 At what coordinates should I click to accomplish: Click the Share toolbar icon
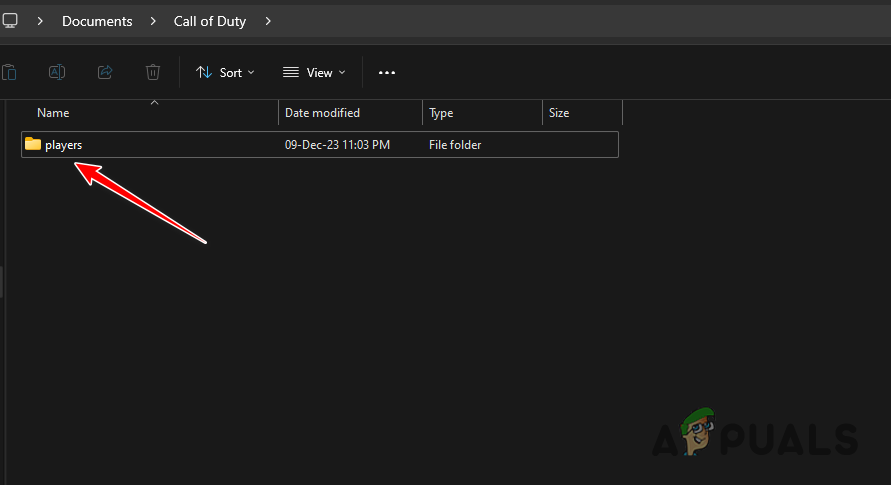(105, 72)
